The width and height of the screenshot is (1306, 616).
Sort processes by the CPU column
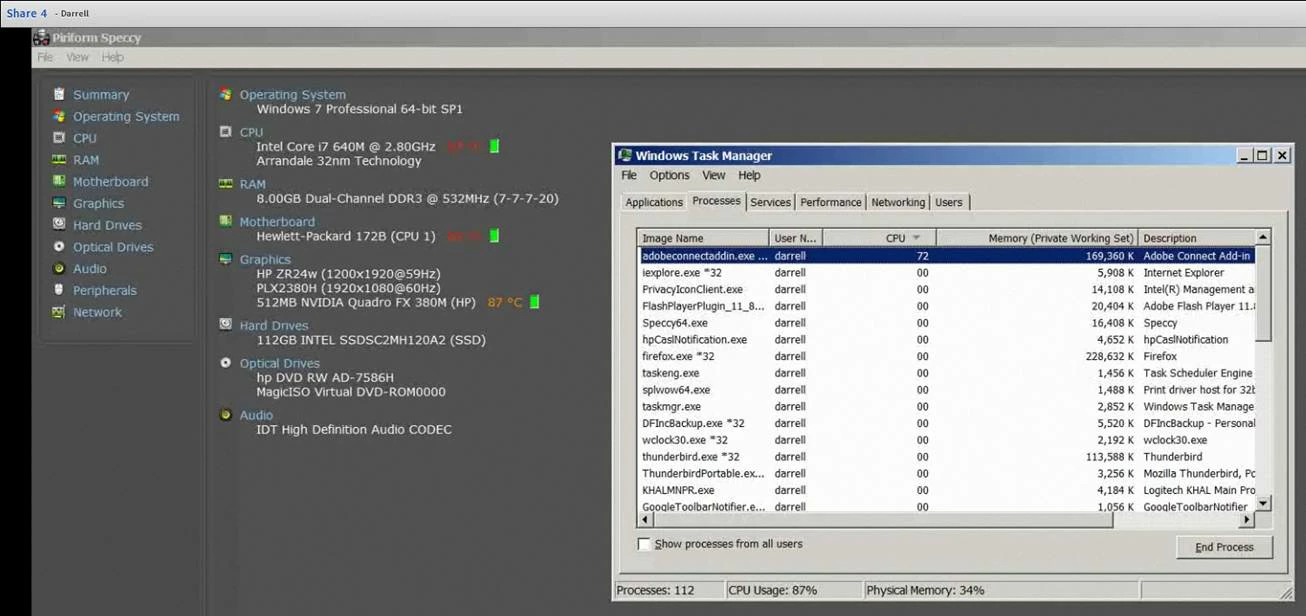879,238
